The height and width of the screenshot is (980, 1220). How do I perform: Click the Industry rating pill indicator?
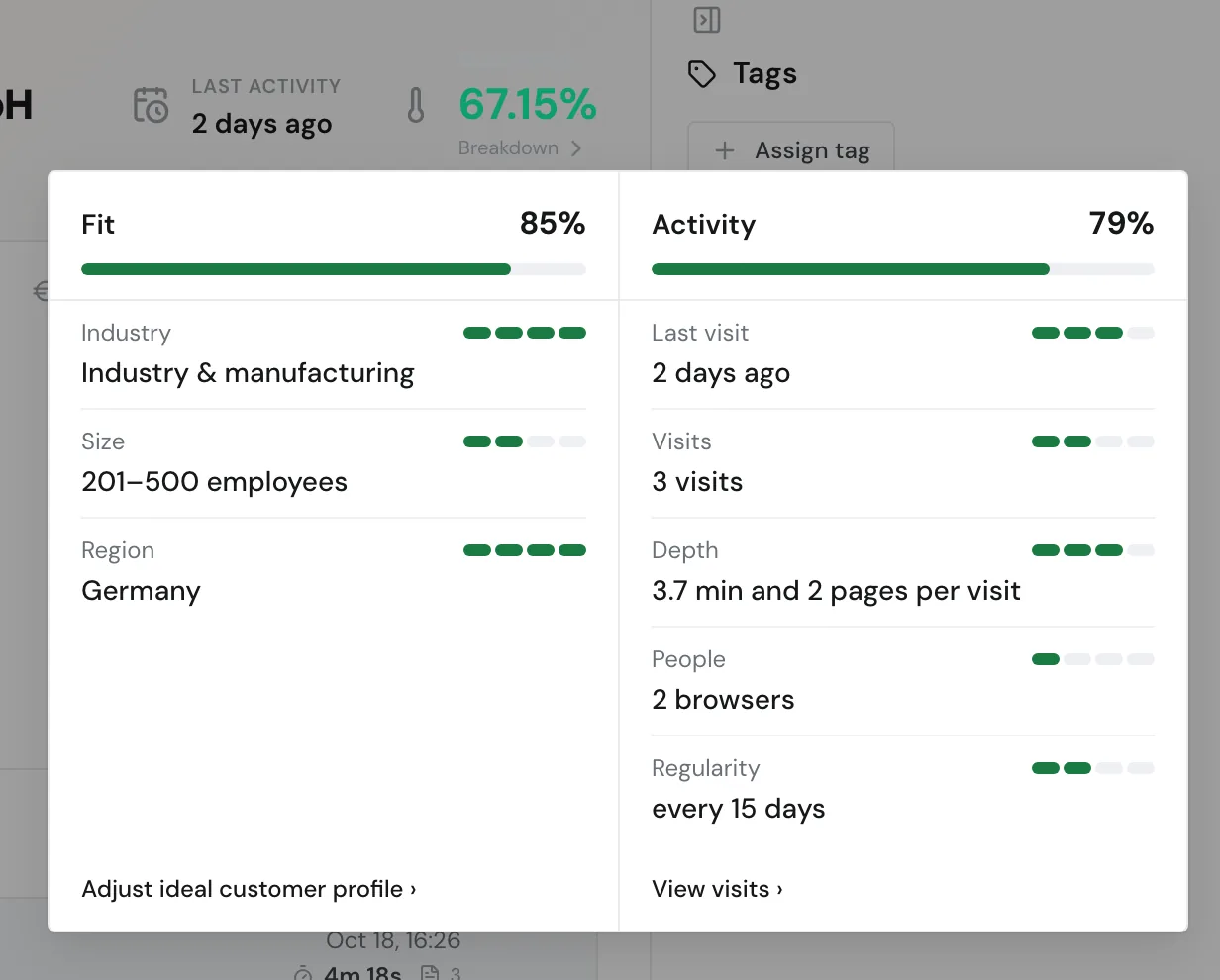525,333
